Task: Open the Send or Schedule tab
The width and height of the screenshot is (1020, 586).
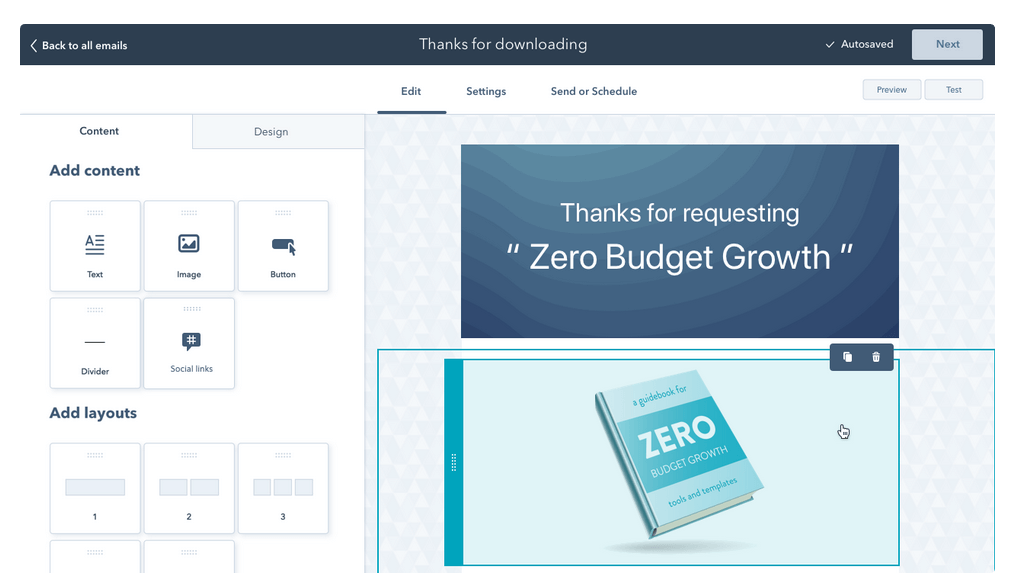Action: pyautogui.click(x=594, y=92)
